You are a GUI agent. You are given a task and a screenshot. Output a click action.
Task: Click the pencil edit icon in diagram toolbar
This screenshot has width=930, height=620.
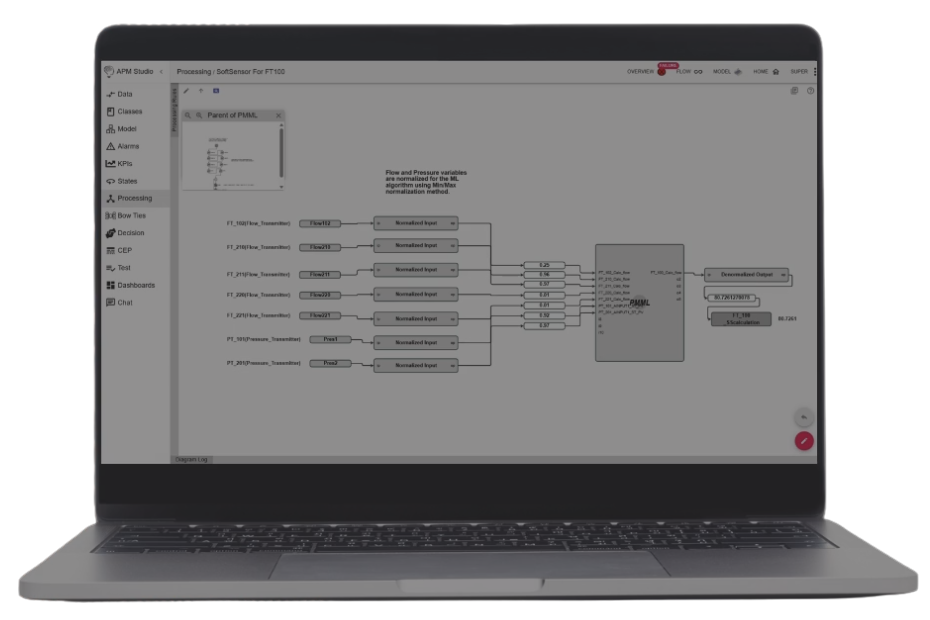tap(186, 90)
